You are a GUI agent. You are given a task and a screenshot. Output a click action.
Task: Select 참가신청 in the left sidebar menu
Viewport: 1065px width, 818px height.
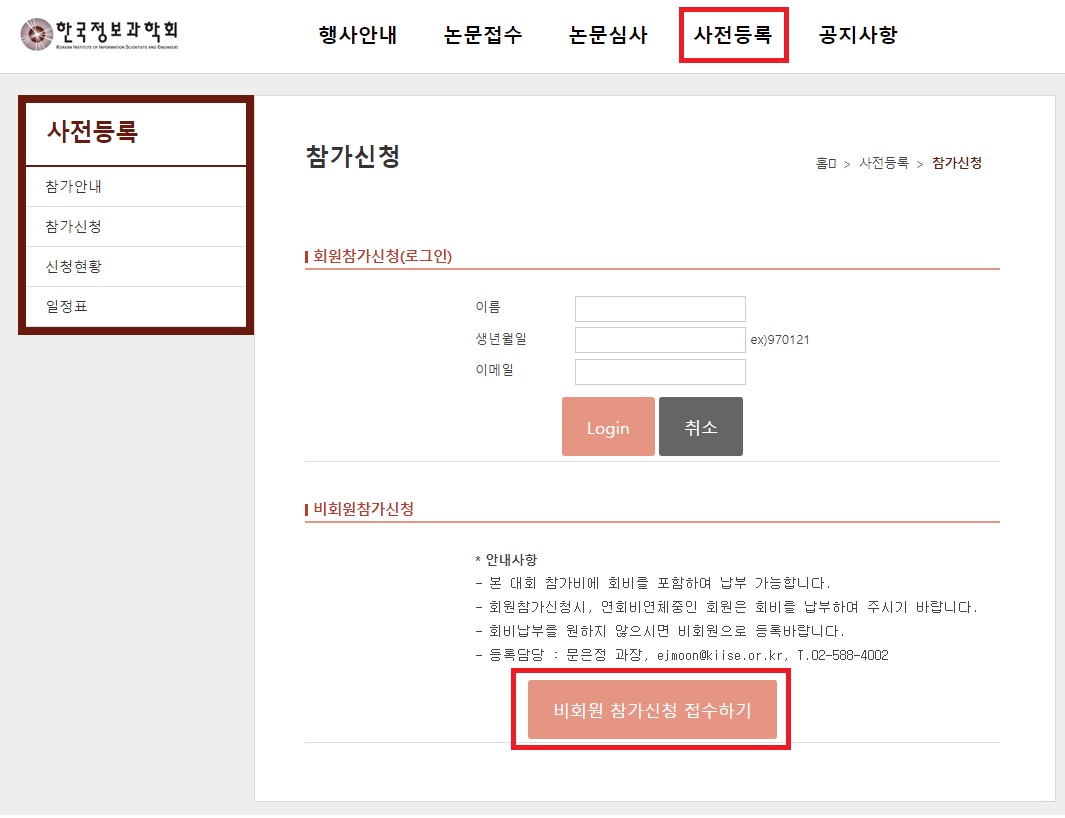74,227
